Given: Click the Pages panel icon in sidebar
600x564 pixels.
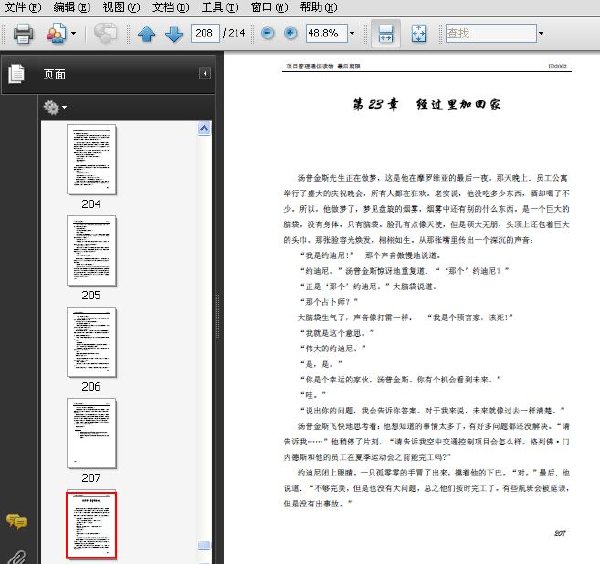Looking at the screenshot, I should tap(16, 73).
